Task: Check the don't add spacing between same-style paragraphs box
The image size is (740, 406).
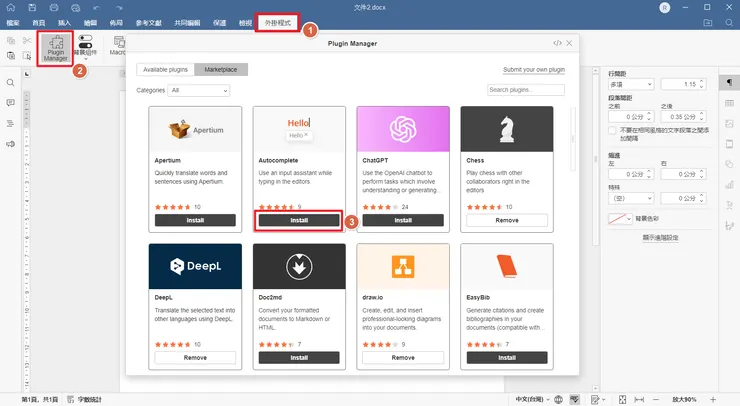Action: (x=612, y=130)
